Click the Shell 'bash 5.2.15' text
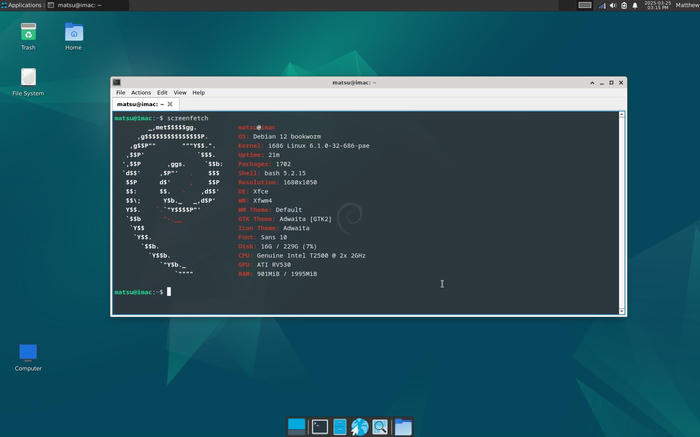 coord(285,173)
